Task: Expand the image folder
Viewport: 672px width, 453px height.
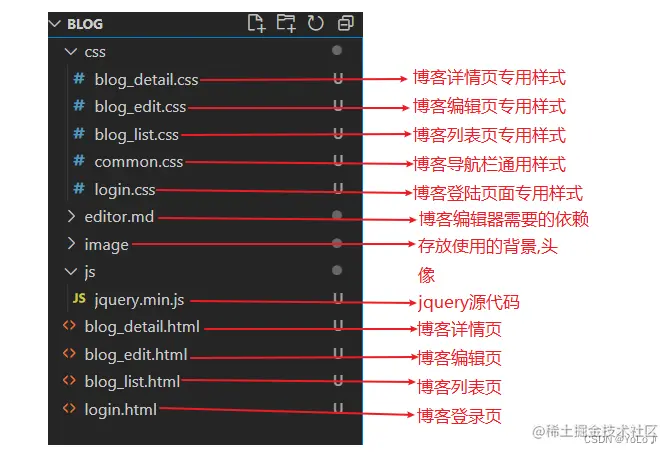Action: pos(71,244)
